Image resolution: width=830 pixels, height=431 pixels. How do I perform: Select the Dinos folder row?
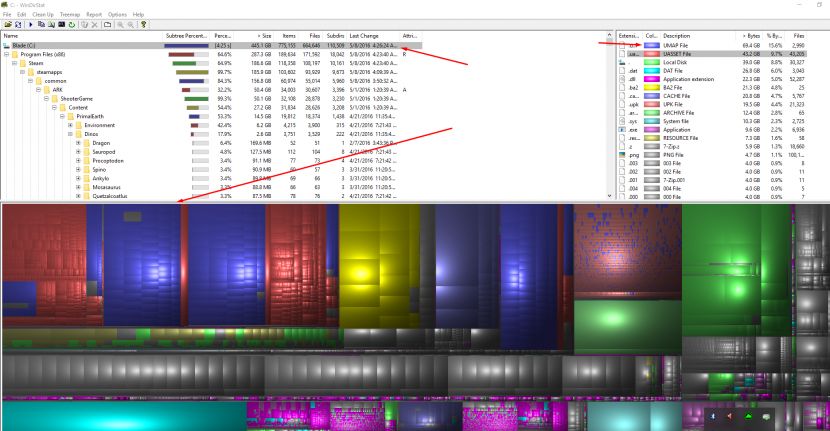coord(212,134)
